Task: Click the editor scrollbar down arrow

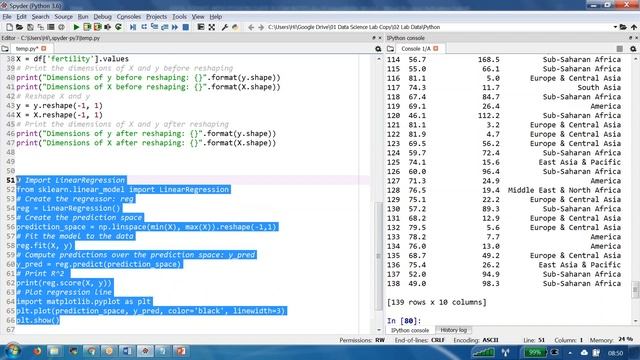Action: 378,330
